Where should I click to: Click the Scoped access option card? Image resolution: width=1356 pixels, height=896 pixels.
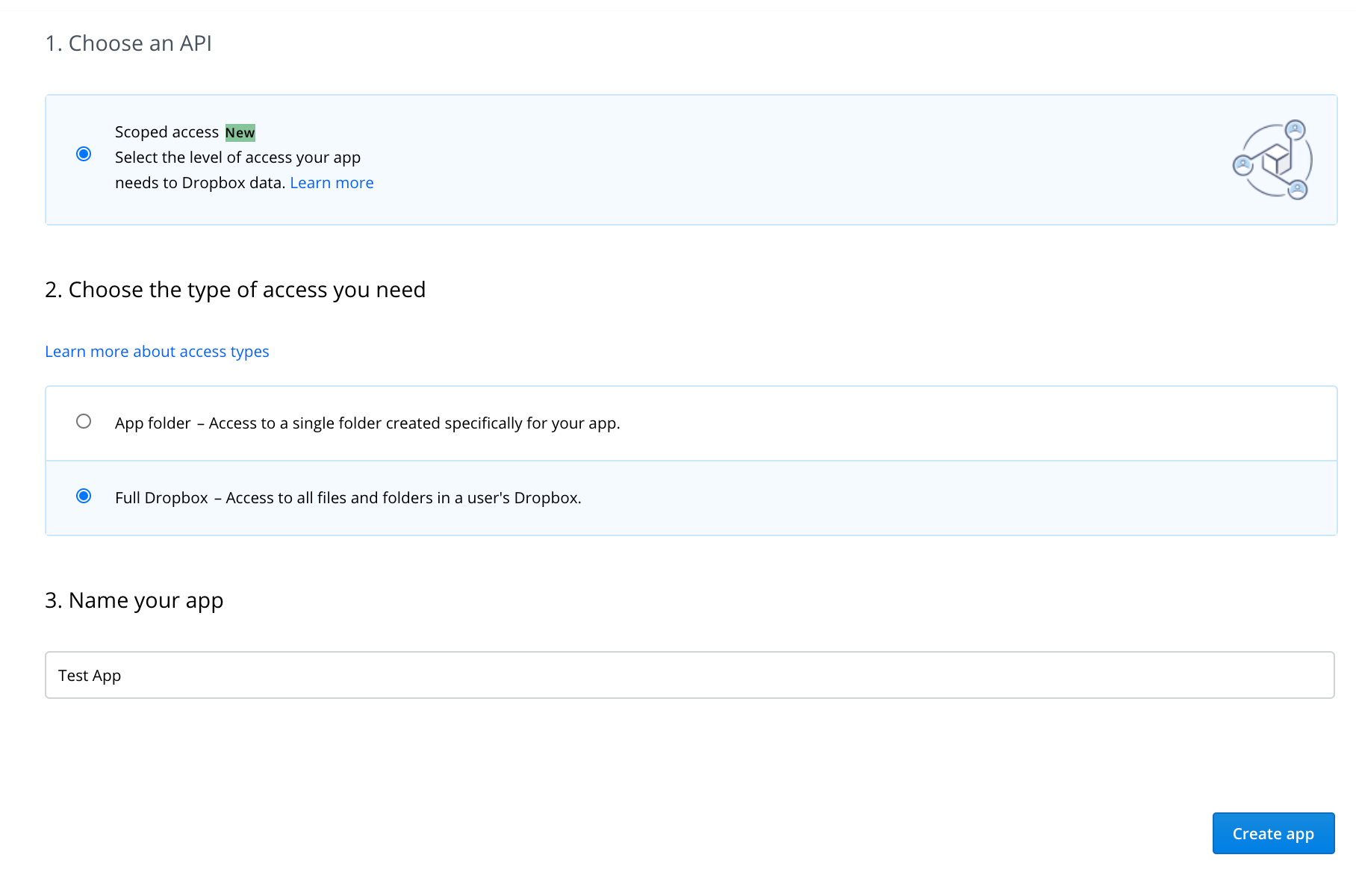tap(672, 158)
